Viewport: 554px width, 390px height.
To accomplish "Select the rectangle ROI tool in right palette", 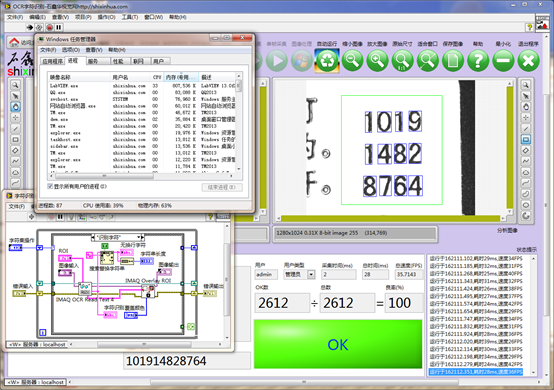I will click(x=526, y=140).
